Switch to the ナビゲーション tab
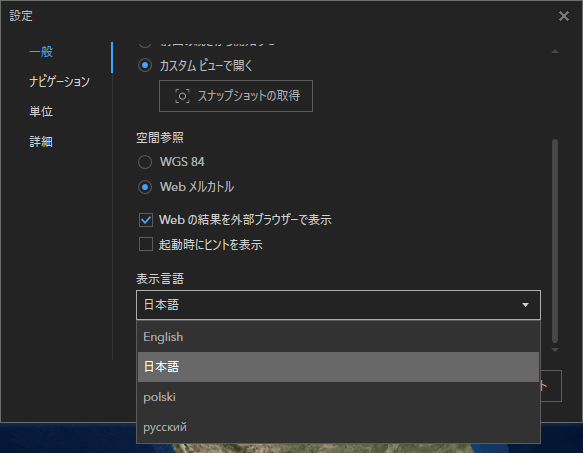The height and width of the screenshot is (453, 583). pos(59,81)
